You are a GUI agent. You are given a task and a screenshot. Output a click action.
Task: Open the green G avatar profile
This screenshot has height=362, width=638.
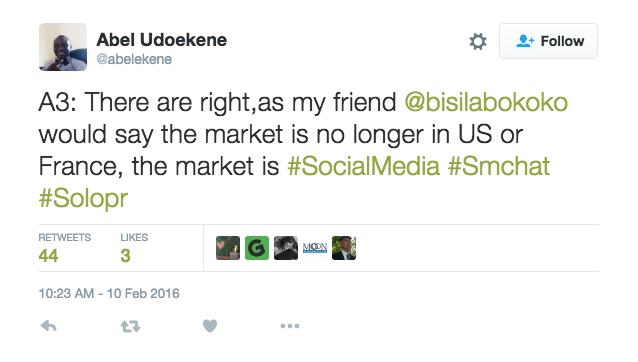click(257, 248)
